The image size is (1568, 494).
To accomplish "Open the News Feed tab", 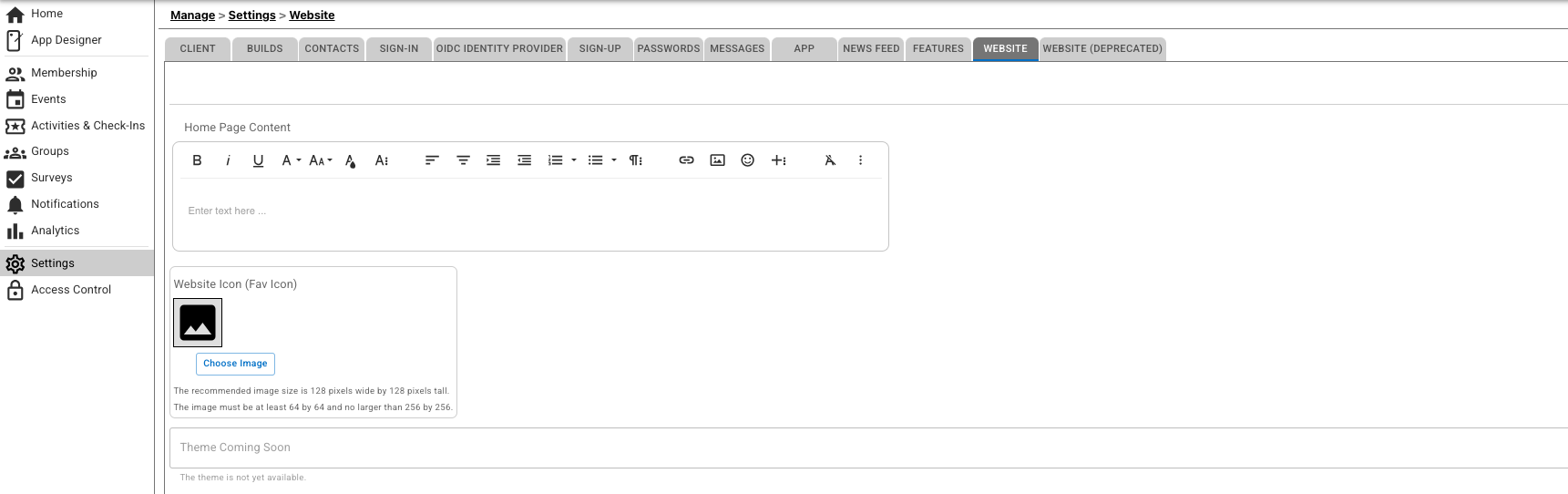I will click(x=871, y=49).
